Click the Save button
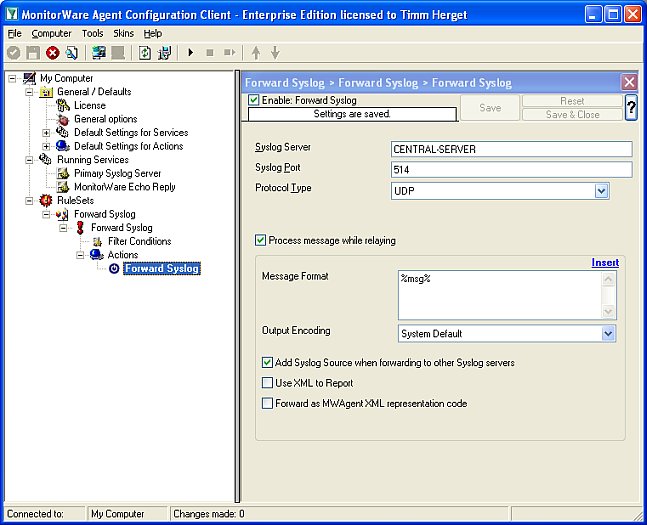Viewport: 647px width, 525px height. click(490, 108)
